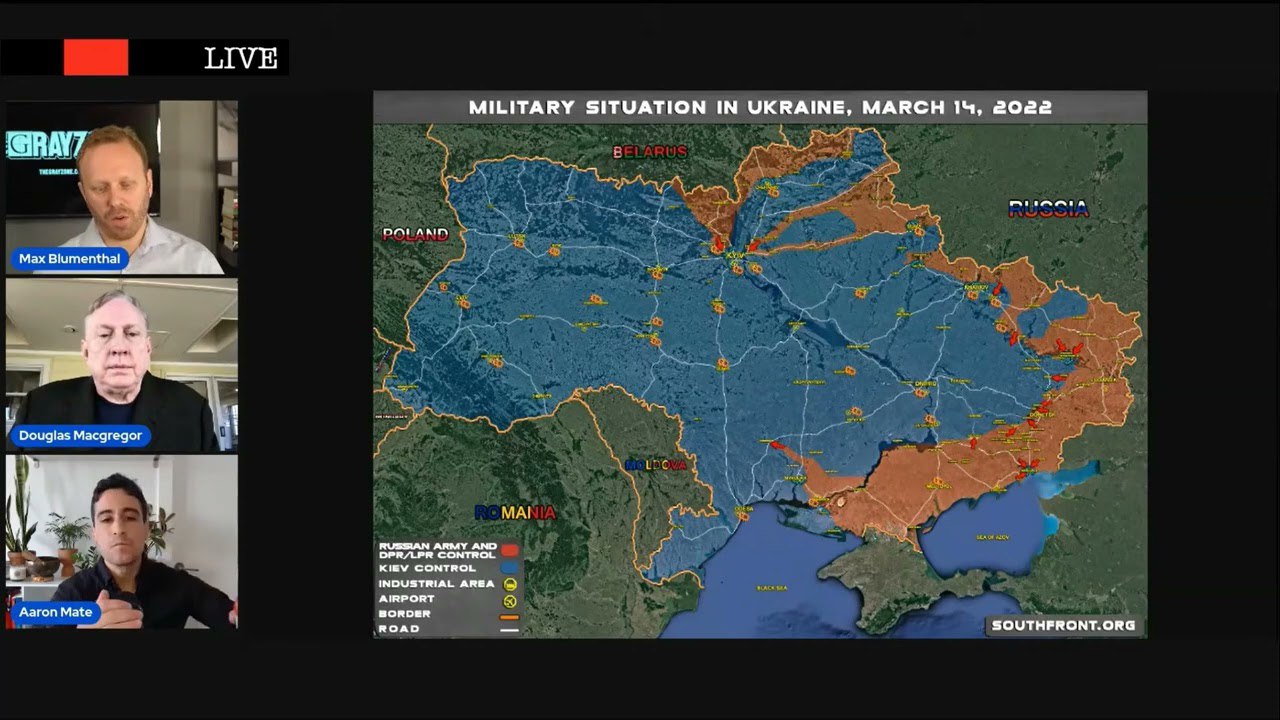Click the SOUTHFRONT.ORG watermark link
1280x720 pixels.
[1063, 625]
